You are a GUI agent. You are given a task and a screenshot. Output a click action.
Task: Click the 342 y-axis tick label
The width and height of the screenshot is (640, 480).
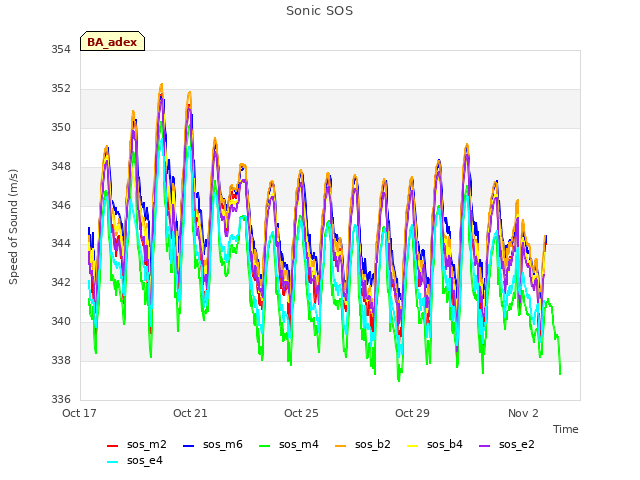(x=61, y=282)
